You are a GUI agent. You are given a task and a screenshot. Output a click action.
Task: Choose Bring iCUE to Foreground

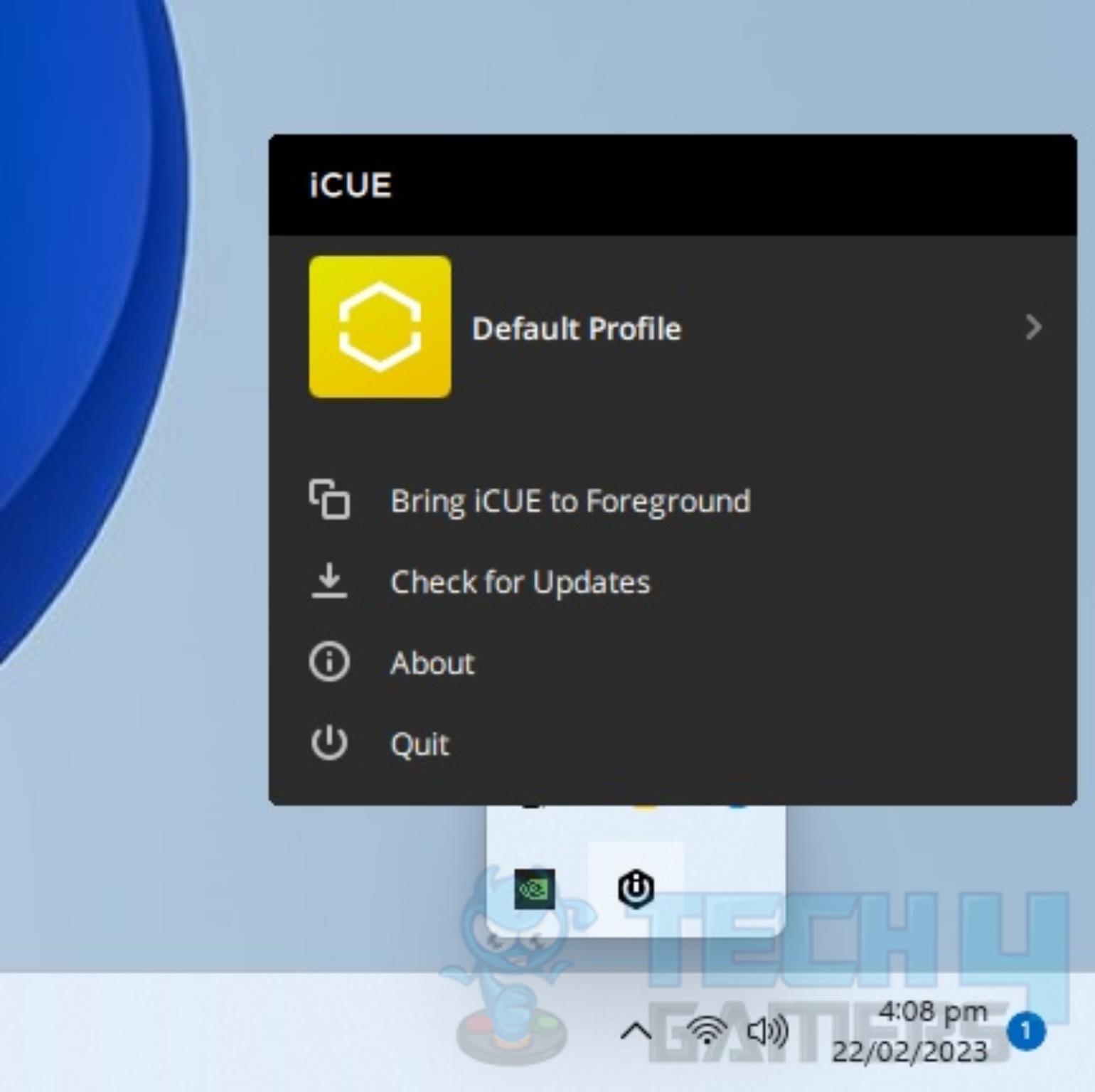(x=570, y=501)
